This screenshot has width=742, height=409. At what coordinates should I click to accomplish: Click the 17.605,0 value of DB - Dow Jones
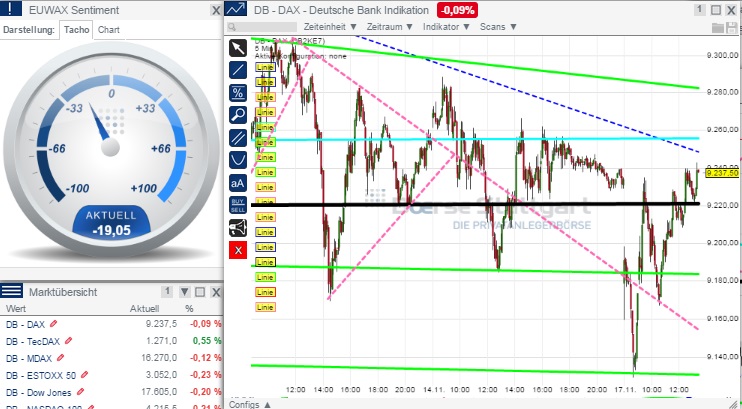click(x=159, y=392)
